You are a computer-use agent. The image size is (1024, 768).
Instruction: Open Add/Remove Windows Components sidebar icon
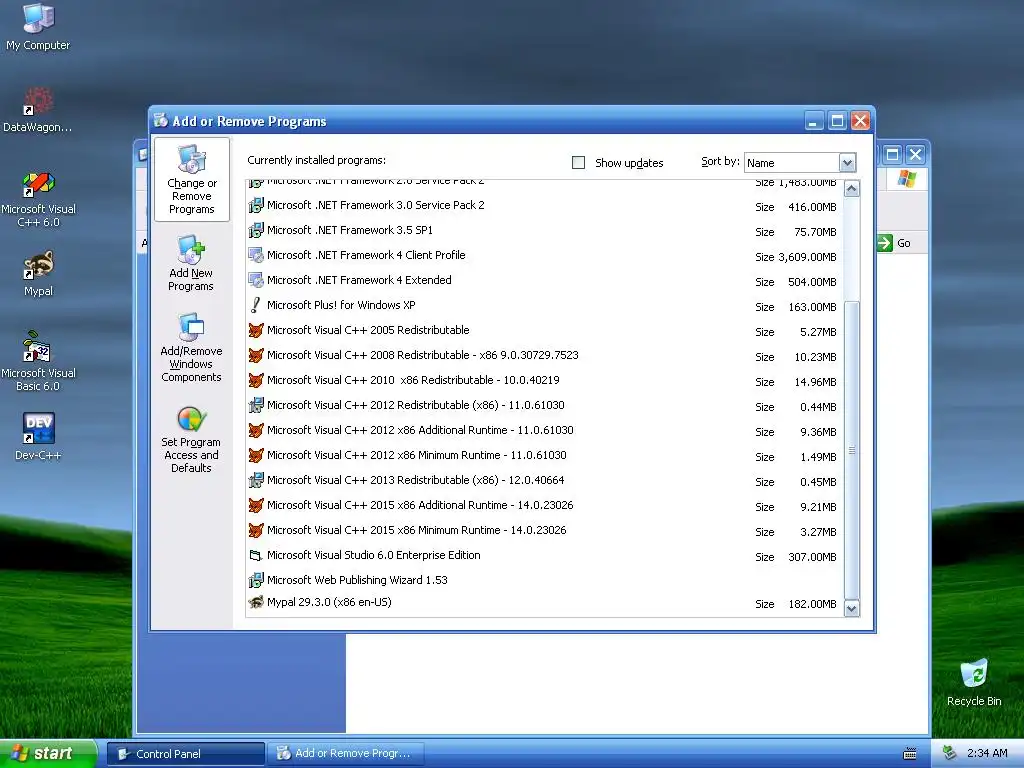[x=191, y=328]
